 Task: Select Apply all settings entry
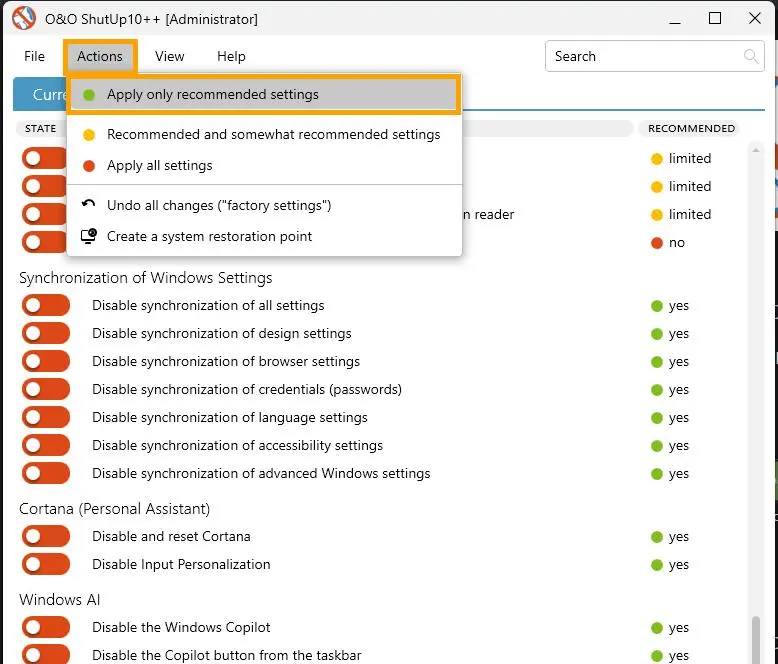263,165
